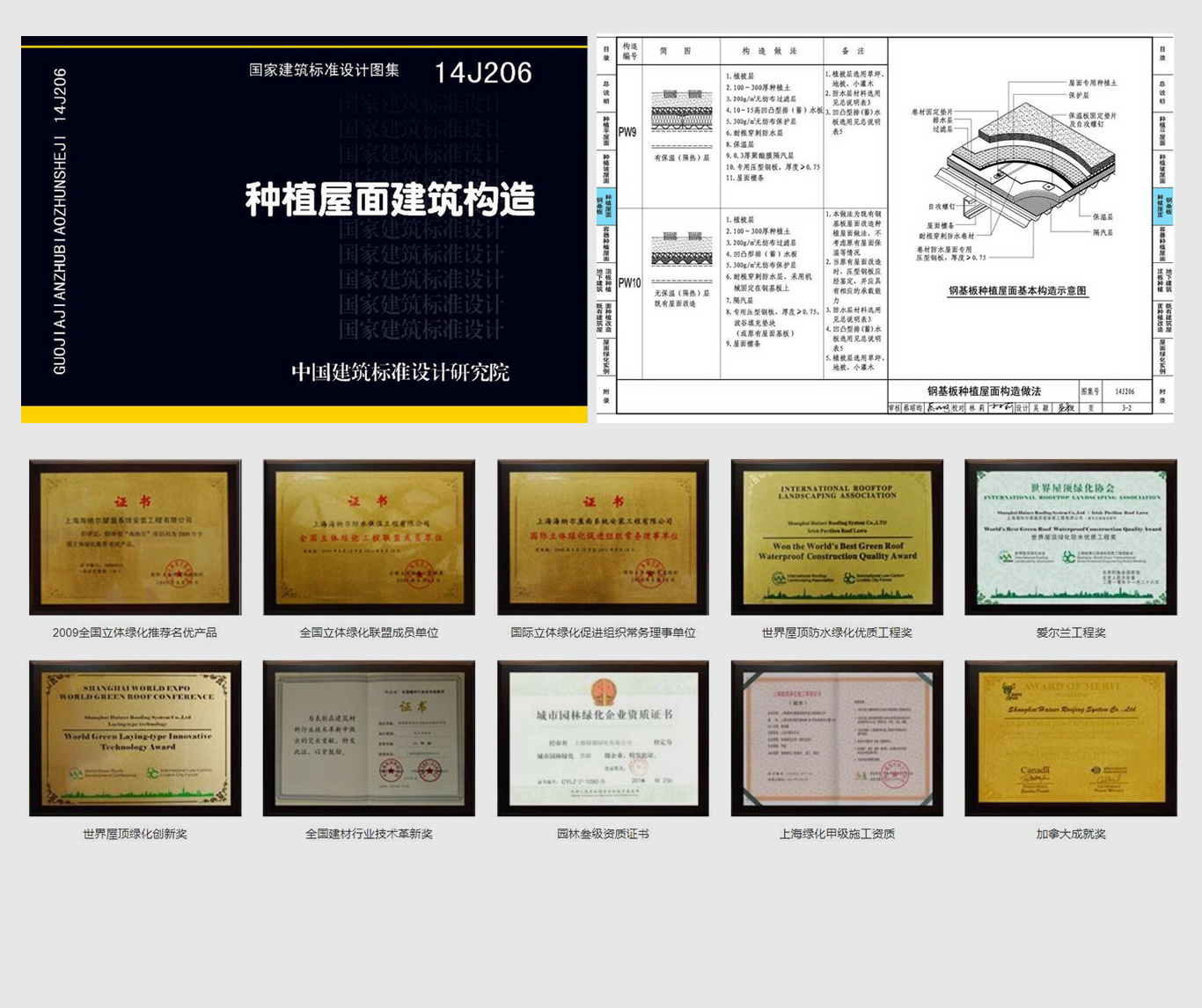
Task: Open the international greening council member plaque
Action: tap(603, 537)
